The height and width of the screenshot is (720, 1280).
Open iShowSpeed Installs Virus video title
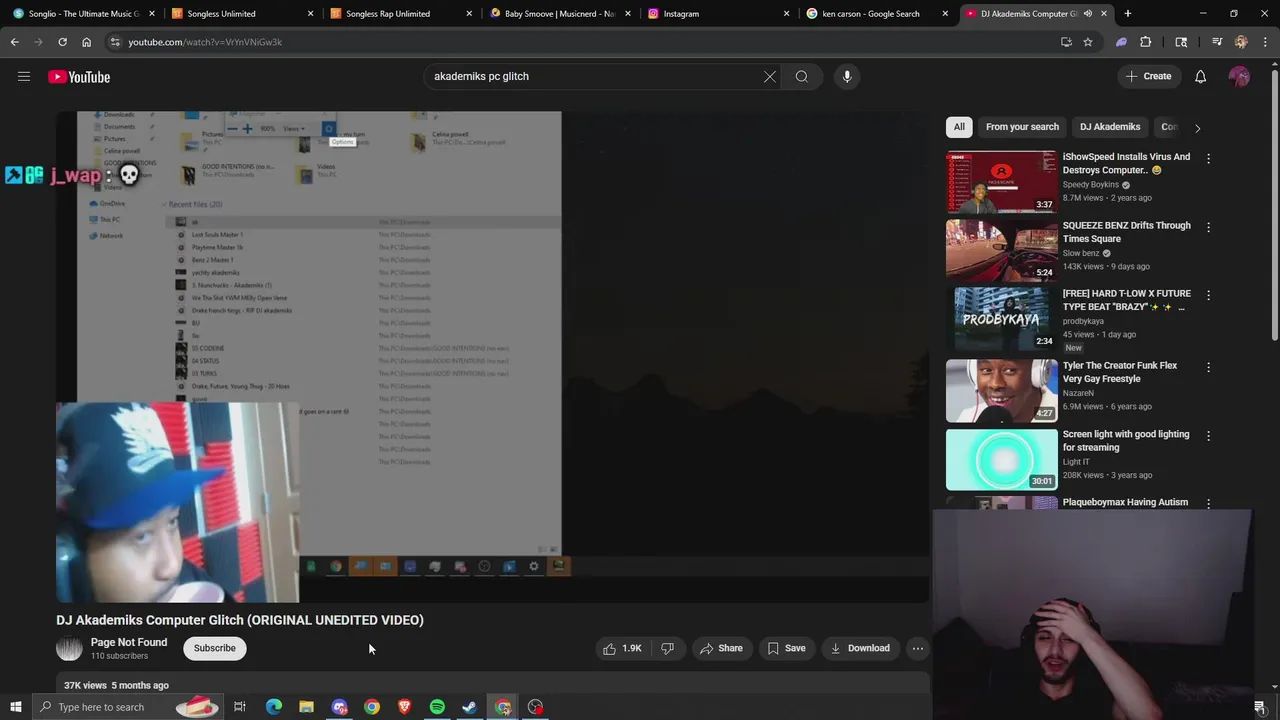pyautogui.click(x=1126, y=163)
